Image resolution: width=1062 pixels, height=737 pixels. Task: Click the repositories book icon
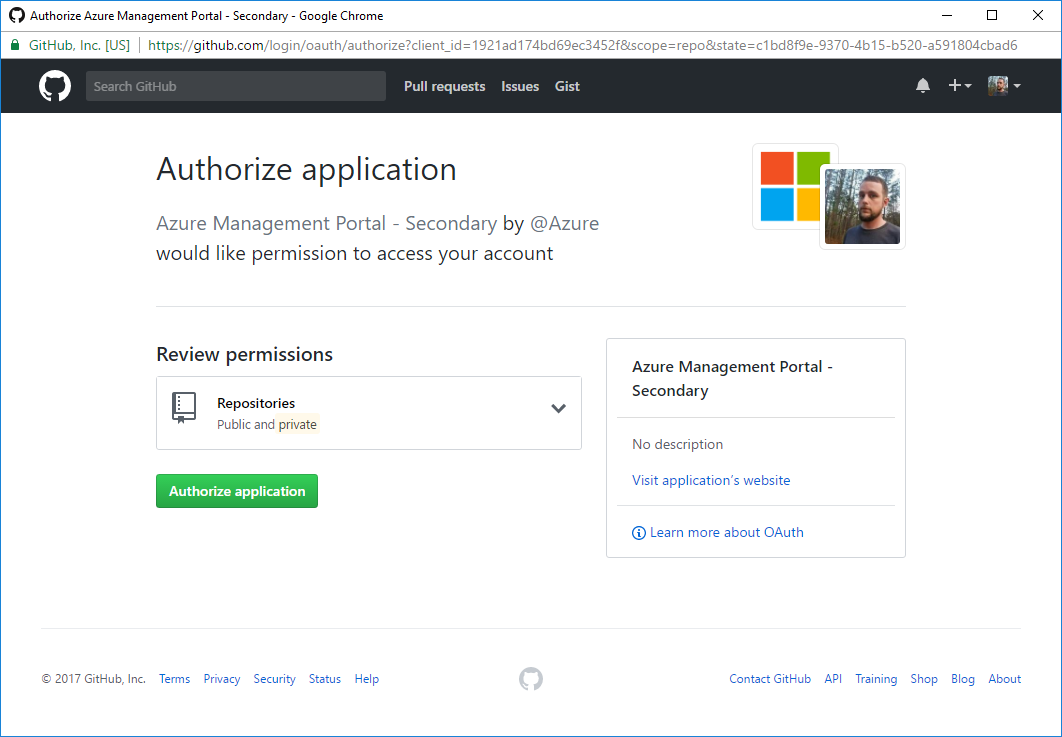pos(184,408)
